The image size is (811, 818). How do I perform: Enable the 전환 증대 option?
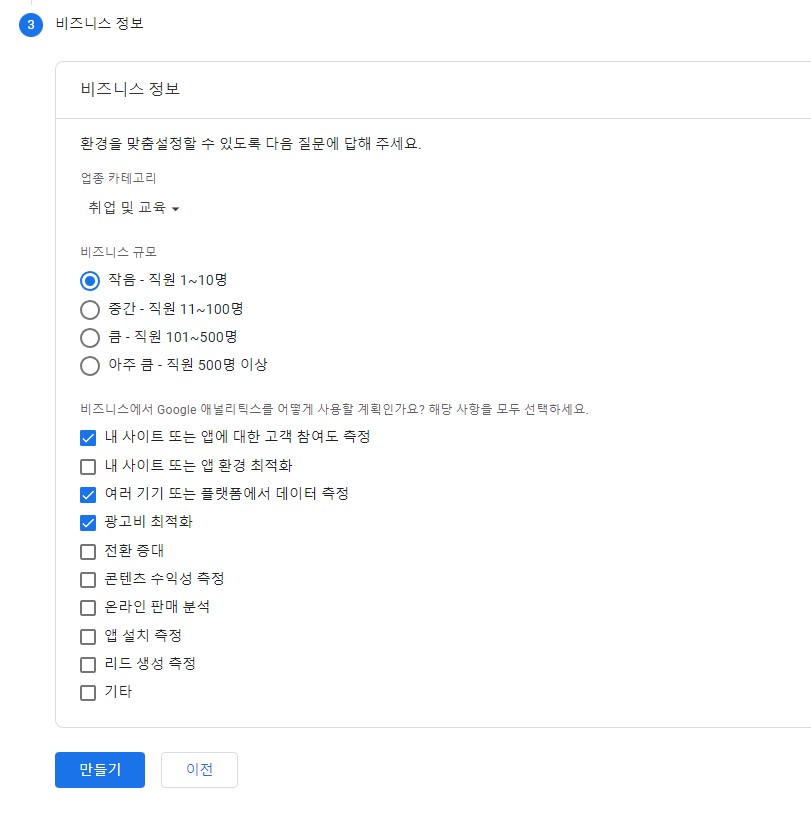point(88,550)
